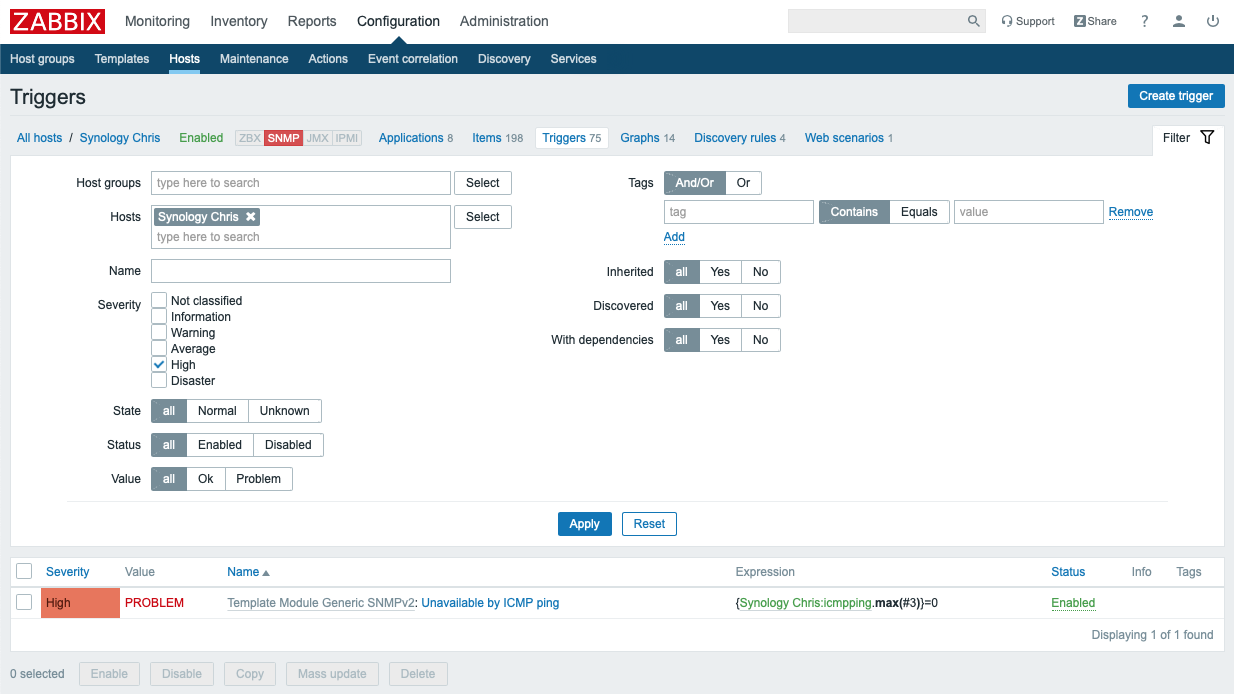Image resolution: width=1234 pixels, height=694 pixels.
Task: Select Equals tag operator
Action: tap(919, 212)
